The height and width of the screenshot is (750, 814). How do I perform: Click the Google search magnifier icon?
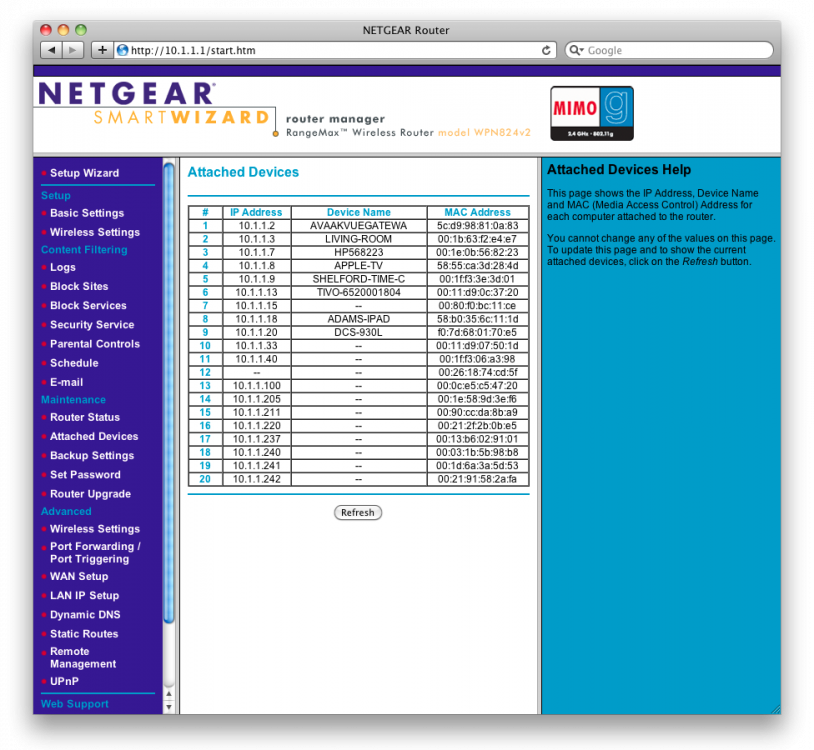pos(575,50)
